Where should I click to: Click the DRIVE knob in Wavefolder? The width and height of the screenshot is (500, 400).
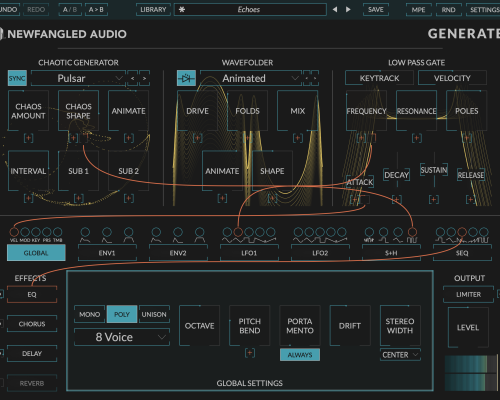pos(197,111)
